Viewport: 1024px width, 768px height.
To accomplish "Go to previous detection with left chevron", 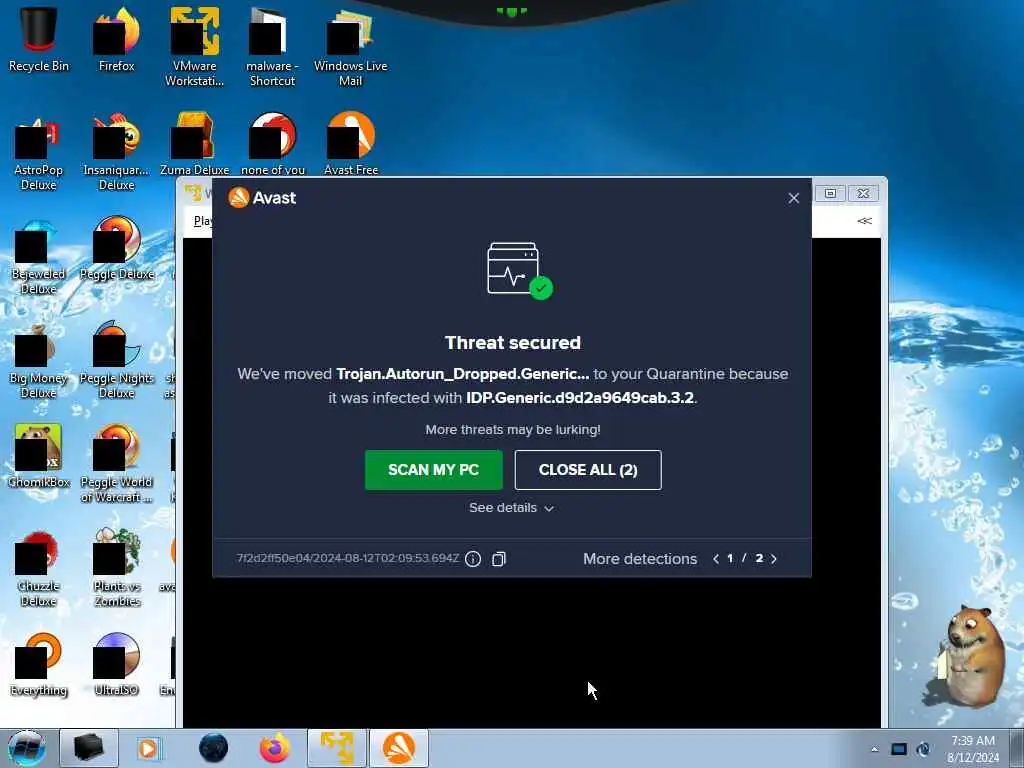I will coord(716,558).
